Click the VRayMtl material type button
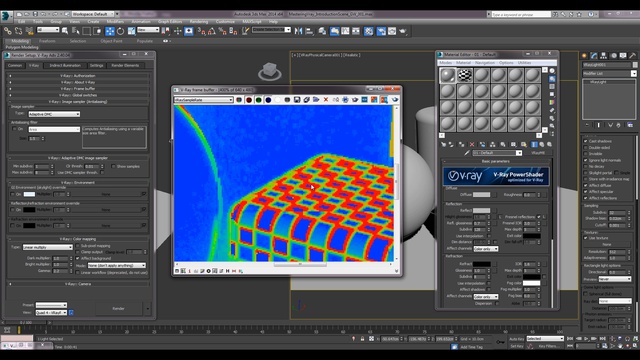This screenshot has height=360, width=640. [x=538, y=153]
